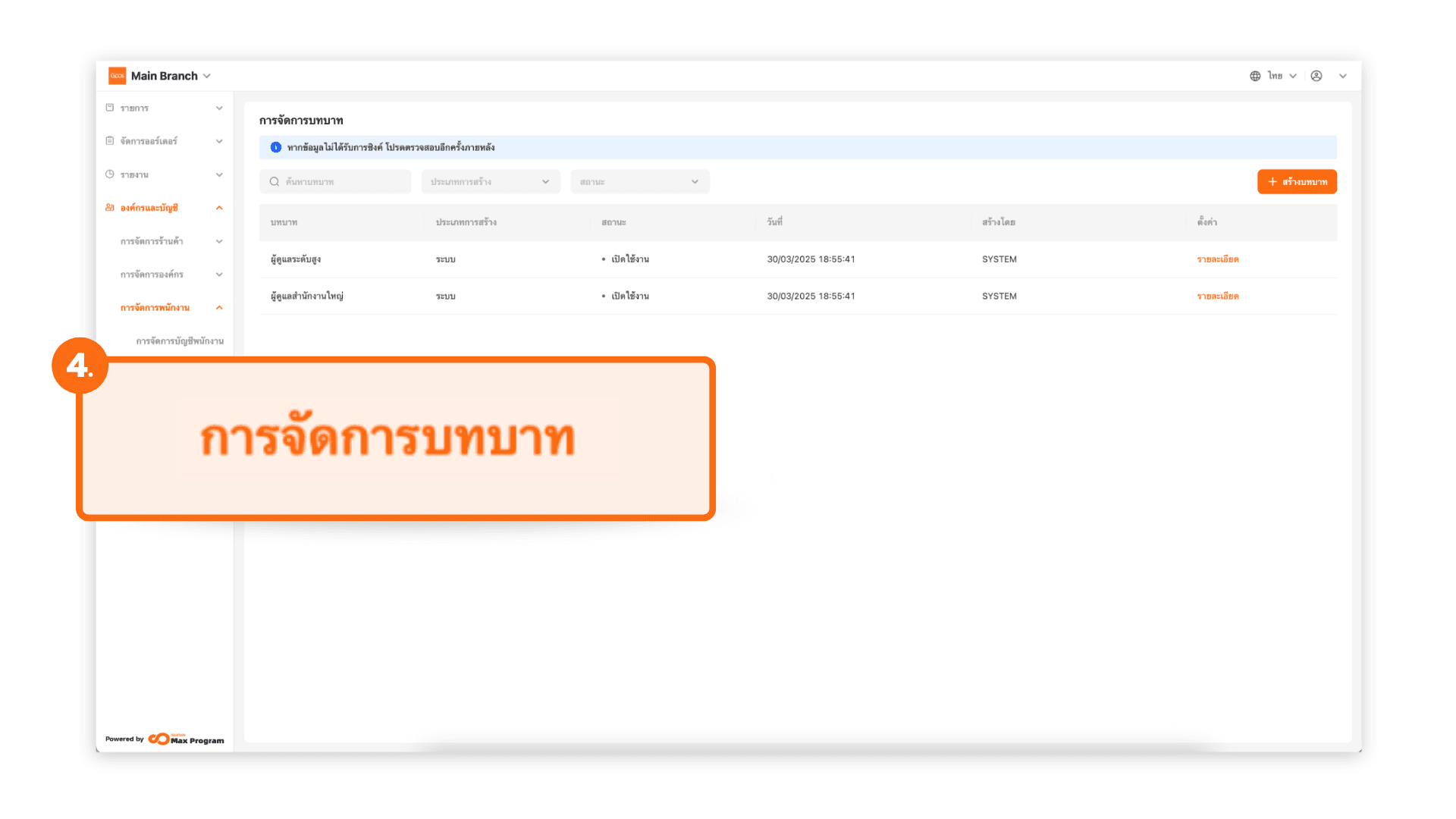The width and height of the screenshot is (1456, 819).
Task: Click the จัดการออเดอร์ clipboard icon
Action: 110,141
